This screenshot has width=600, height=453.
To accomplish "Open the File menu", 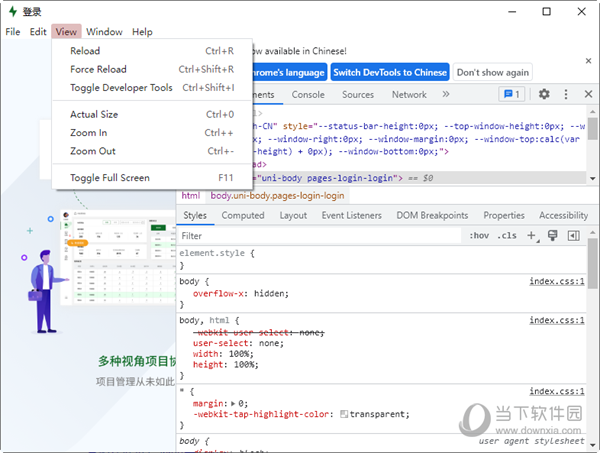I will click(x=13, y=32).
